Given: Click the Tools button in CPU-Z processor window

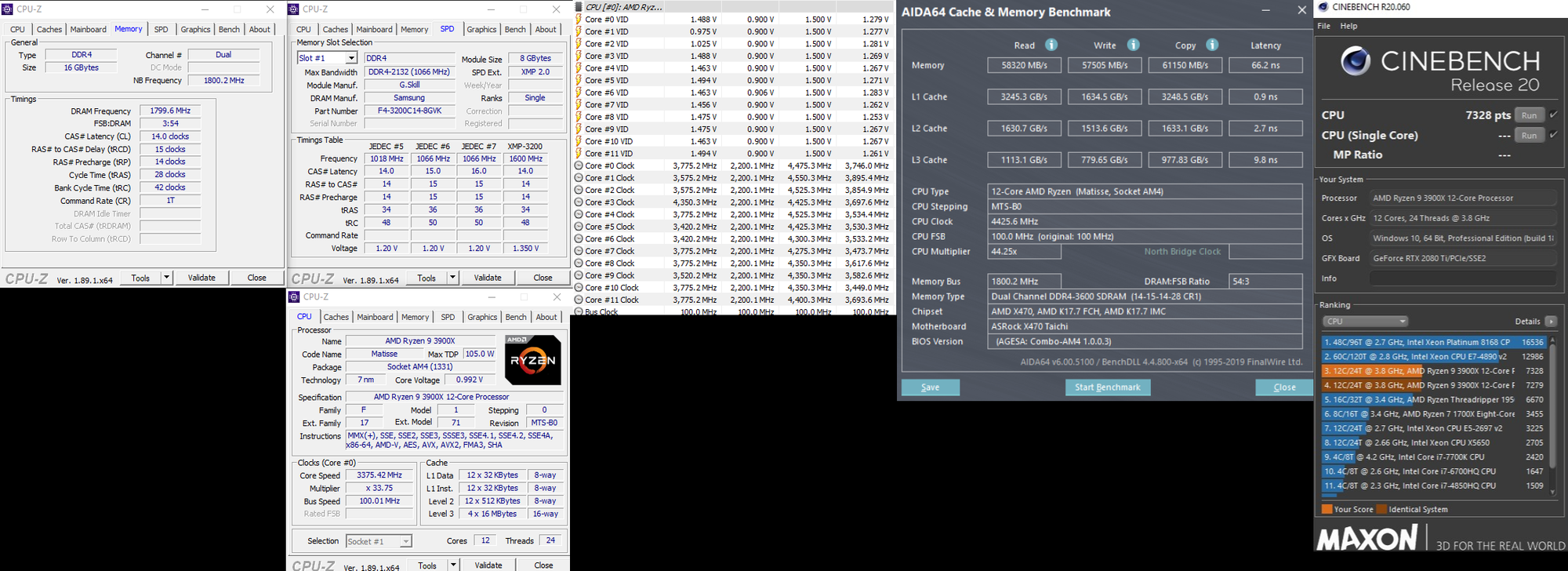Looking at the screenshot, I should (427, 566).
